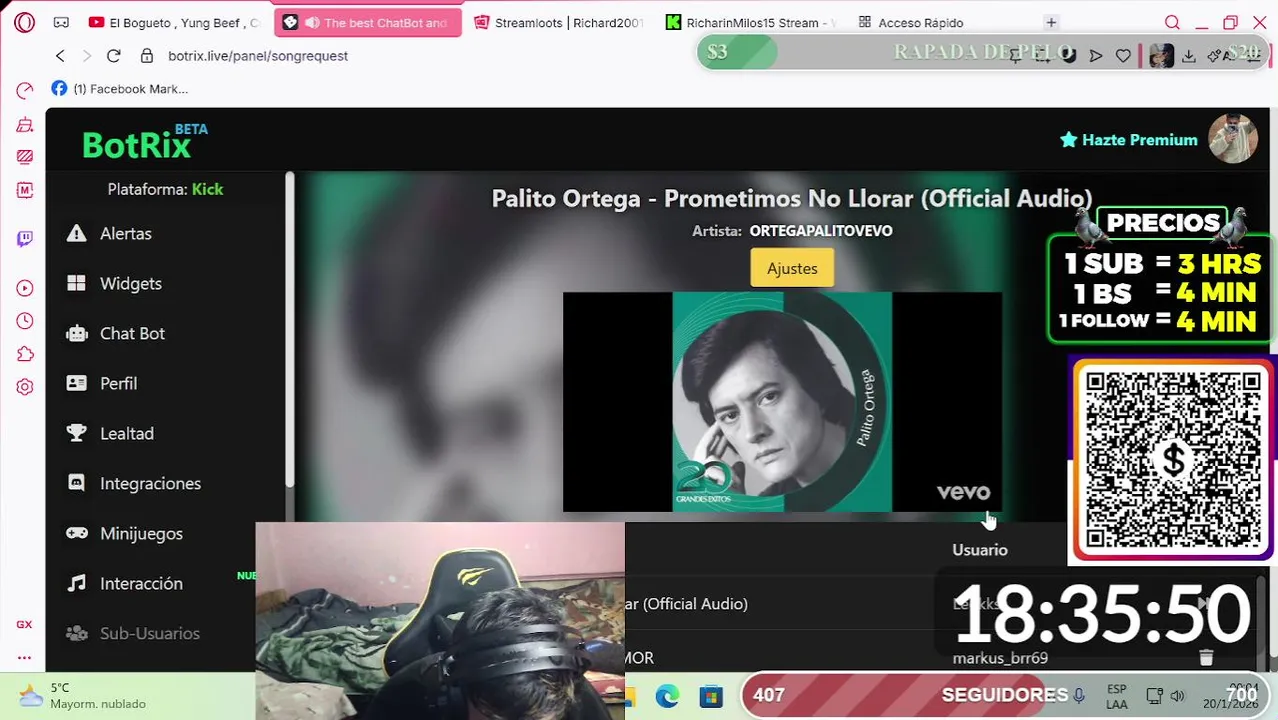Edit the botrix.live address bar
The image size is (1278, 720).
coord(258,56)
